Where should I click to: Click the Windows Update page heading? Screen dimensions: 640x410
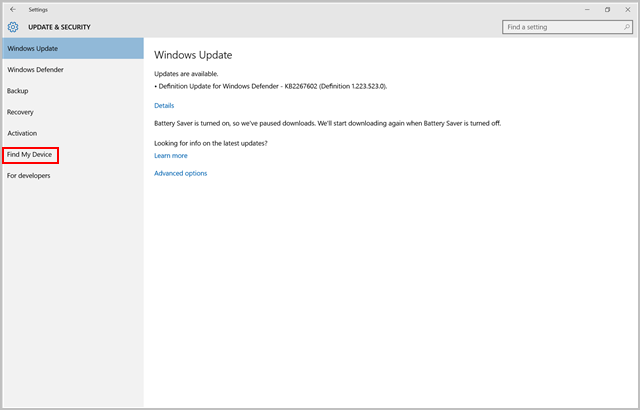click(x=193, y=55)
